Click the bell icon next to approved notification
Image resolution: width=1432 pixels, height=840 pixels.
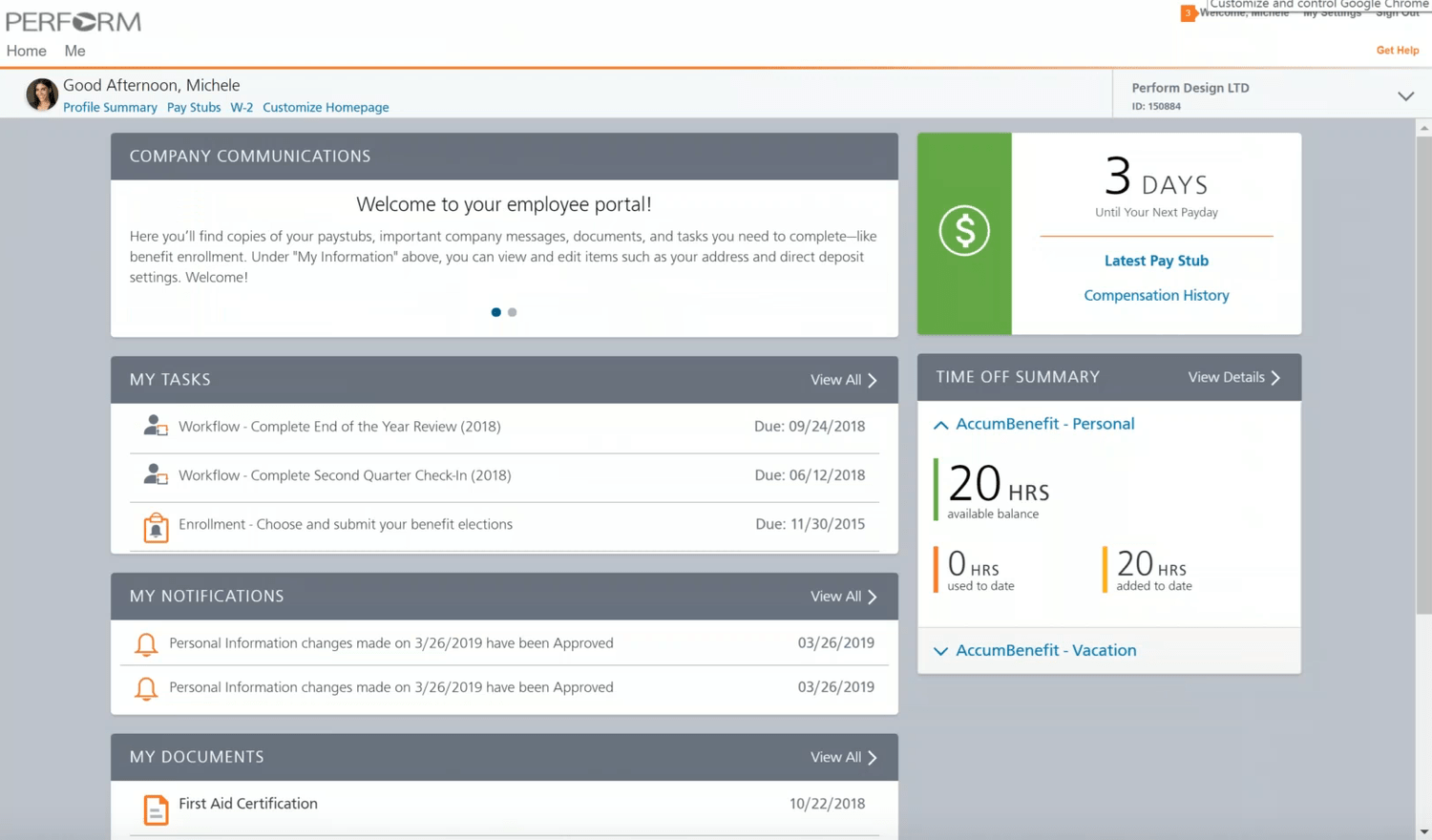click(x=146, y=644)
